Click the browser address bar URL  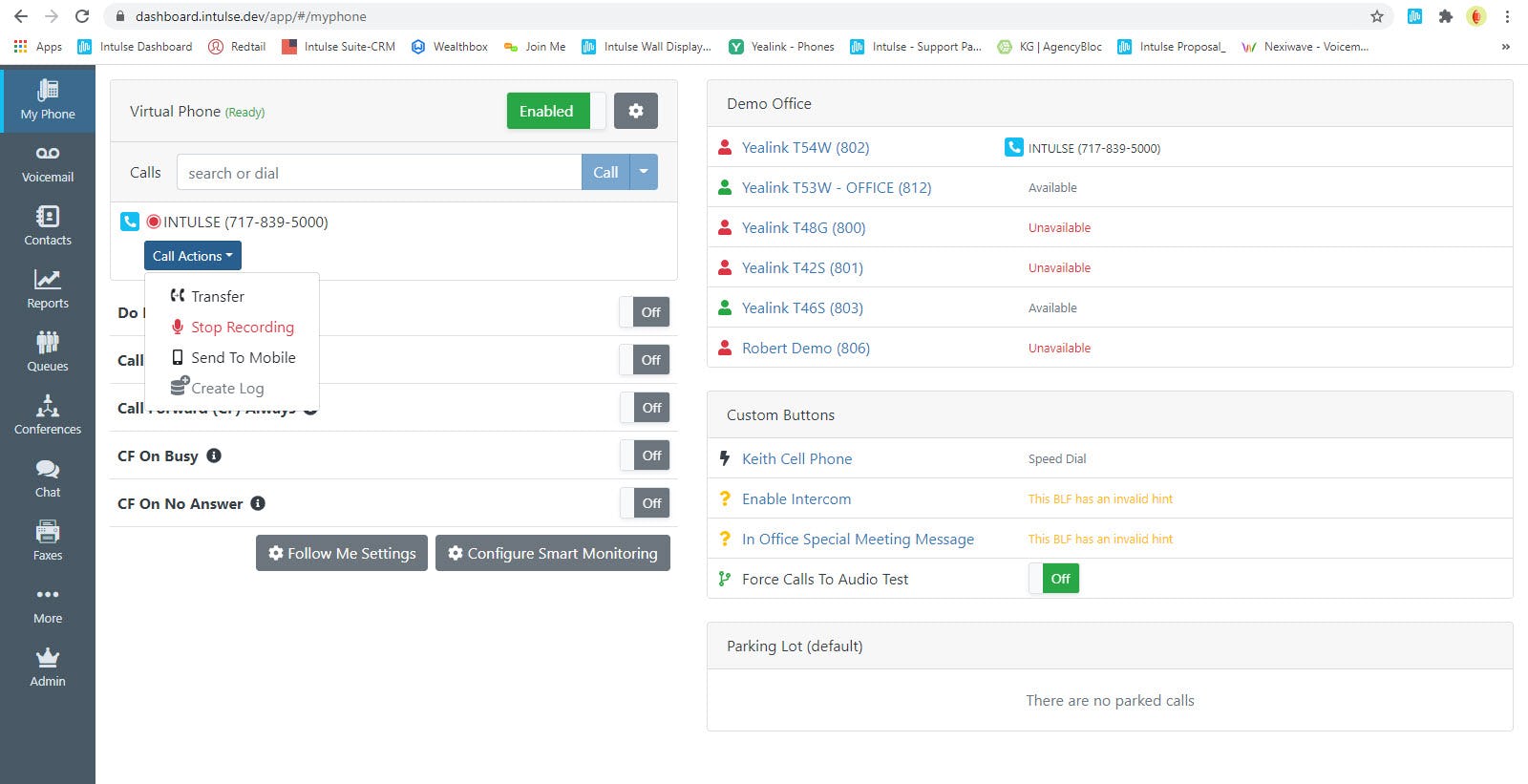tap(250, 16)
